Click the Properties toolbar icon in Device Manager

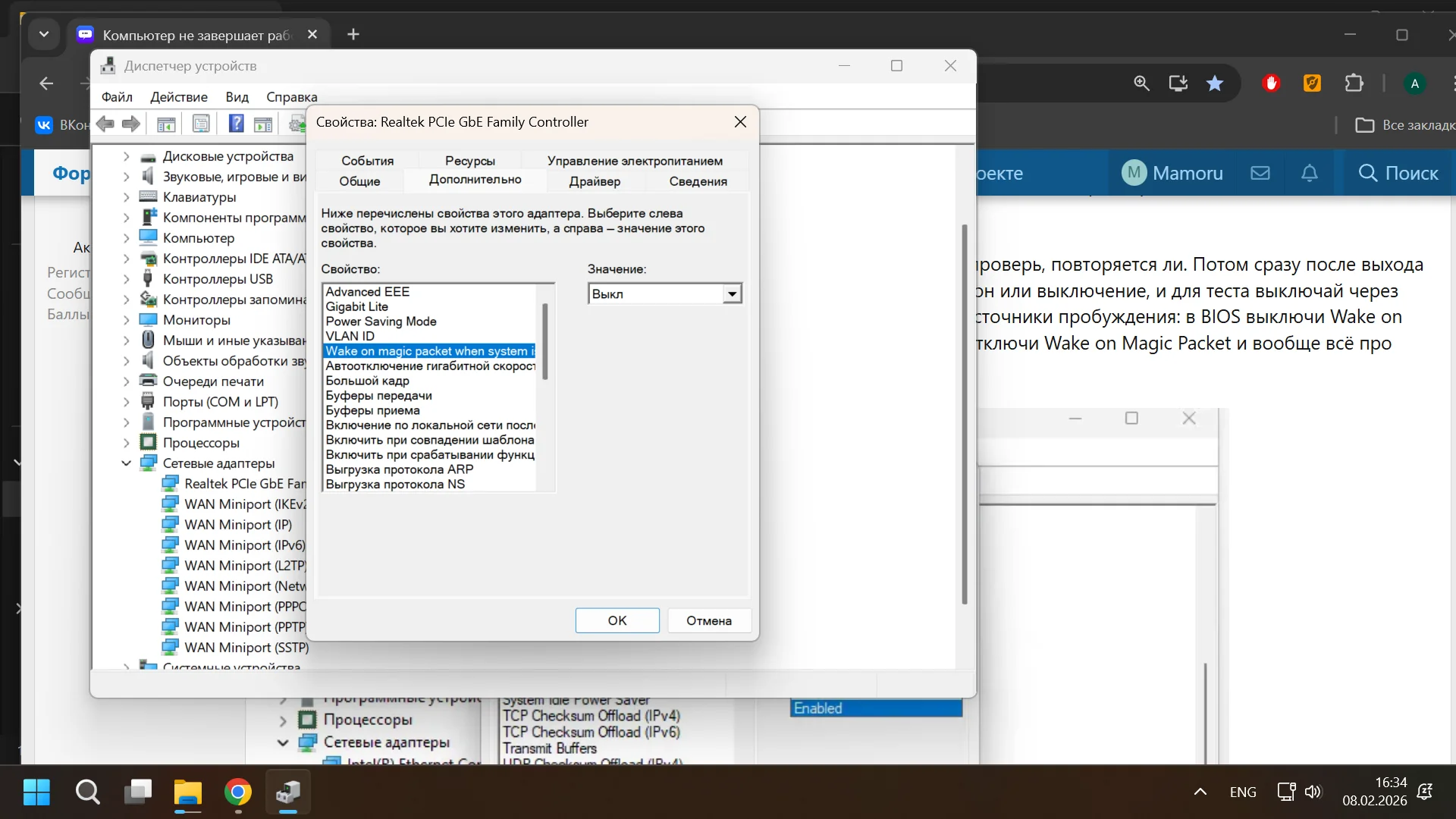point(201,124)
